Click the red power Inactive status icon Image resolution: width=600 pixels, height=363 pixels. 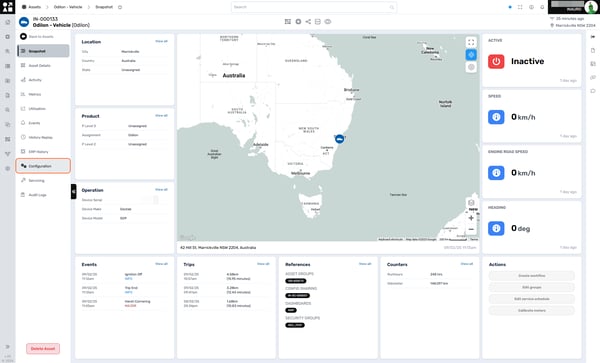(x=496, y=62)
